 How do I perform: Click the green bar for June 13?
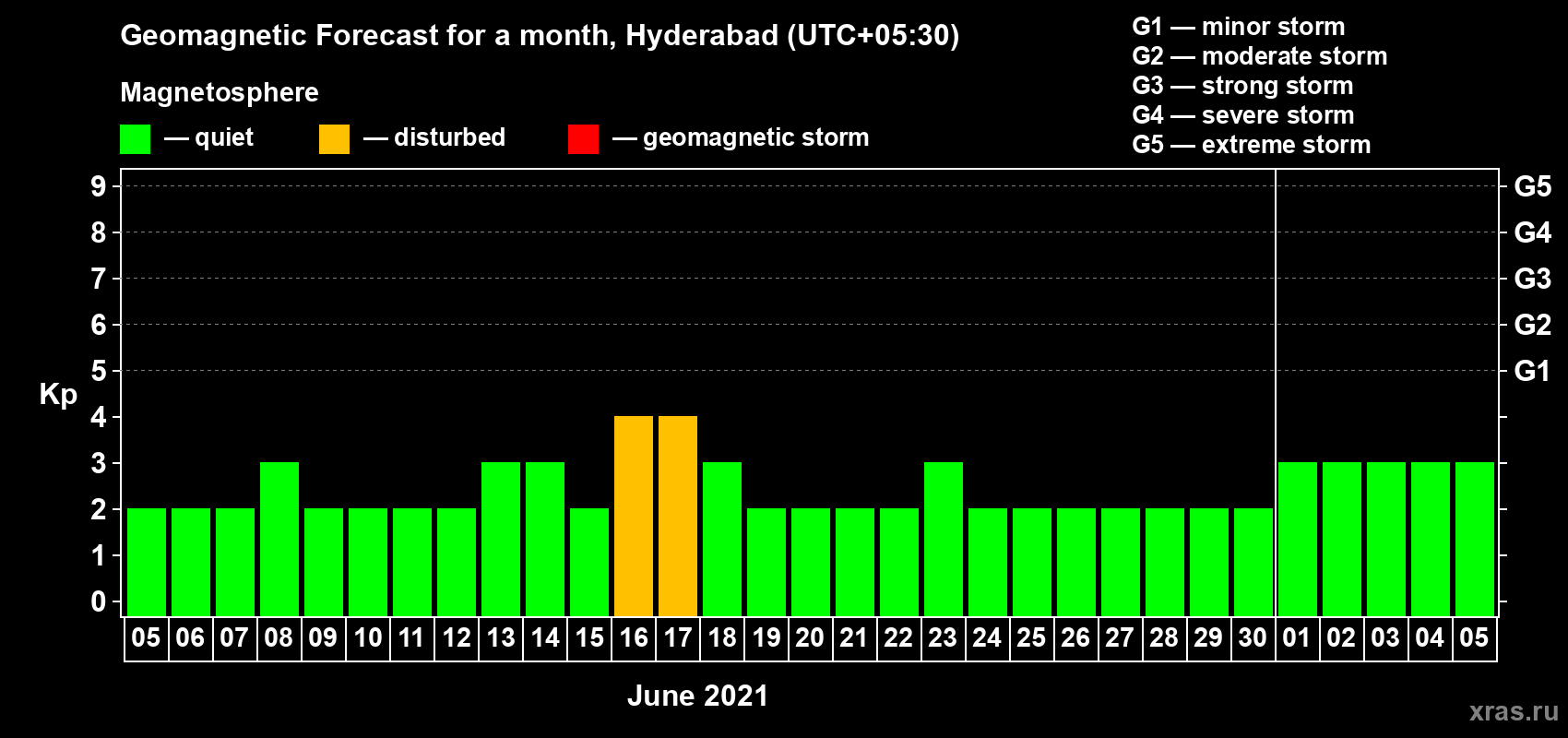click(501, 540)
